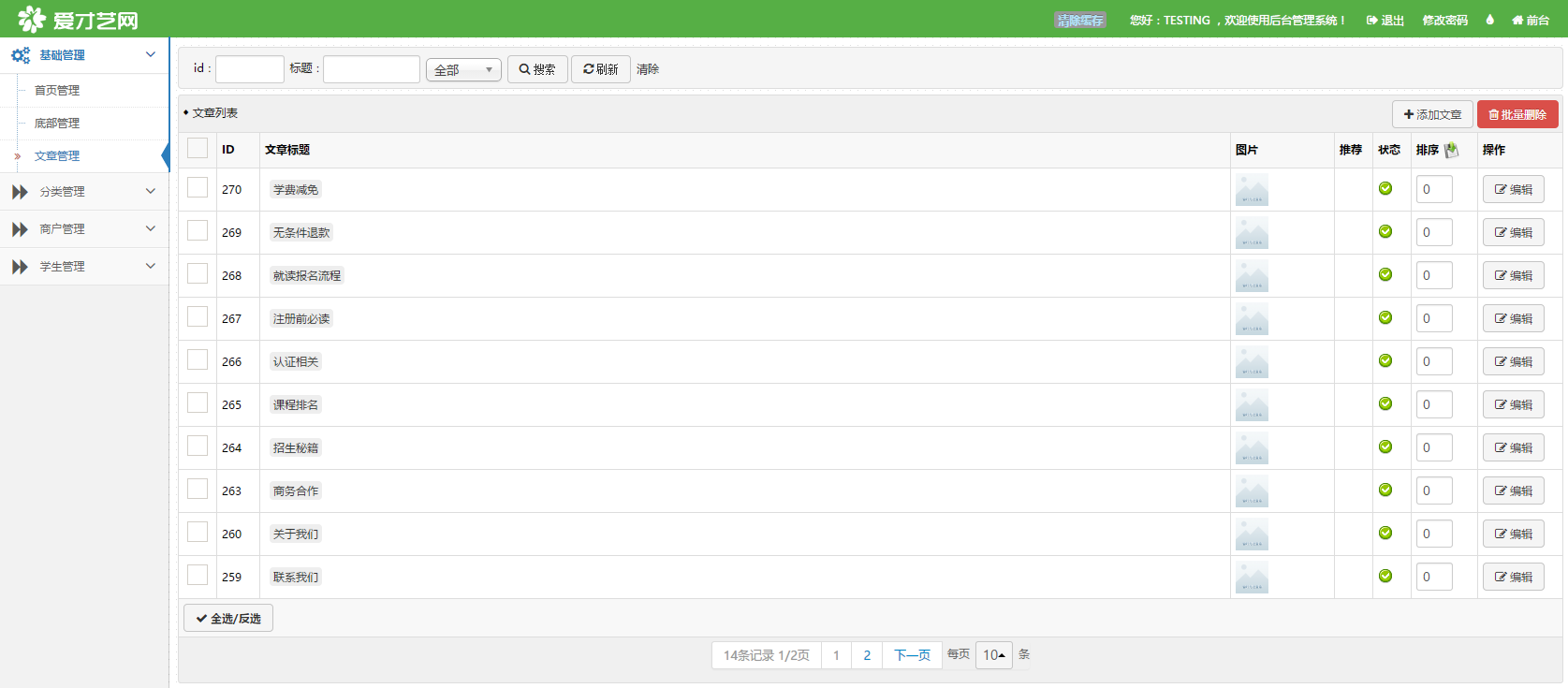This screenshot has height=688, width=1568.
Task: Click green status icon for article 265
Action: [1385, 404]
